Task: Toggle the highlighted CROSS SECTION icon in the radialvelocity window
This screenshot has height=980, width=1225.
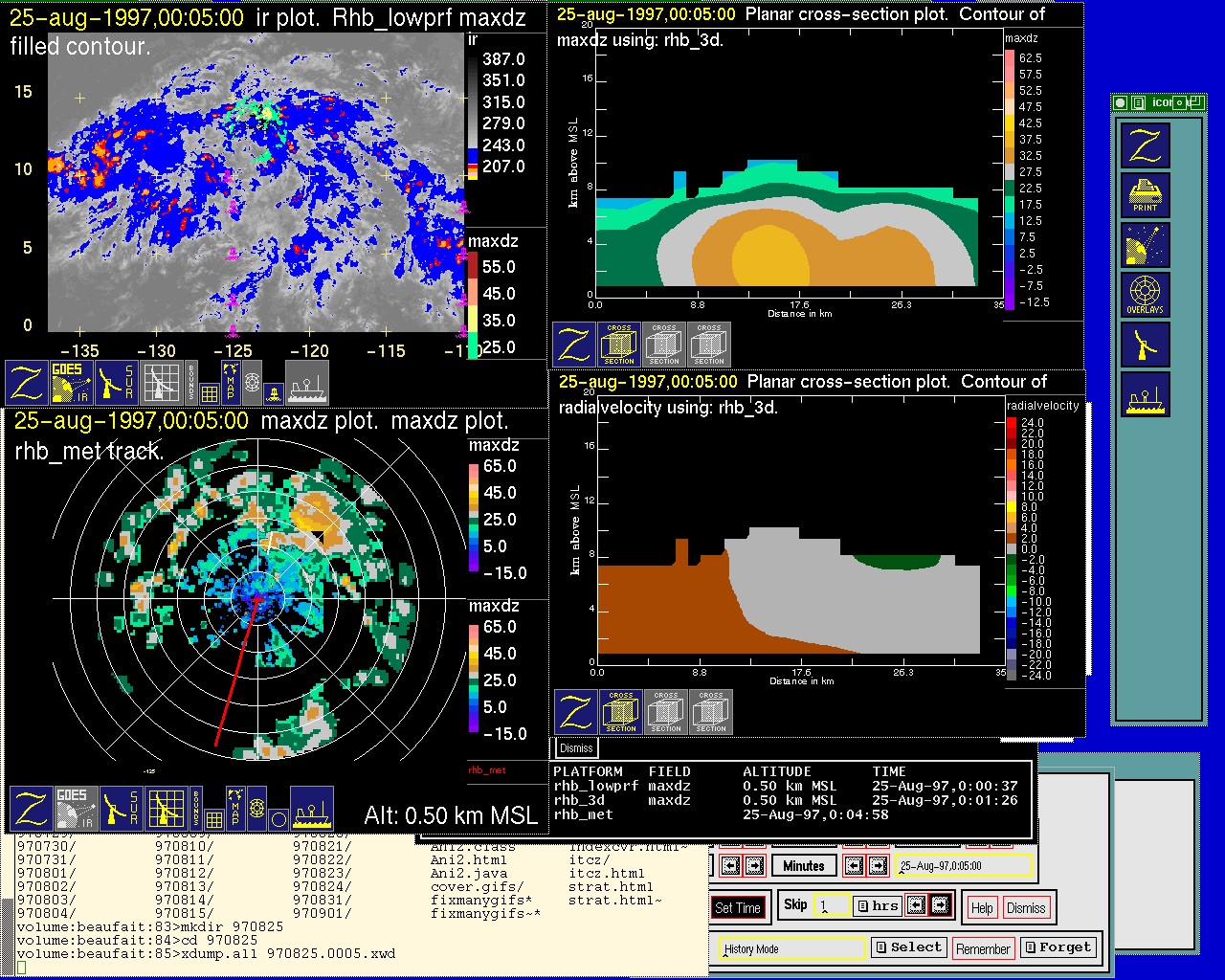Action: 621,712
